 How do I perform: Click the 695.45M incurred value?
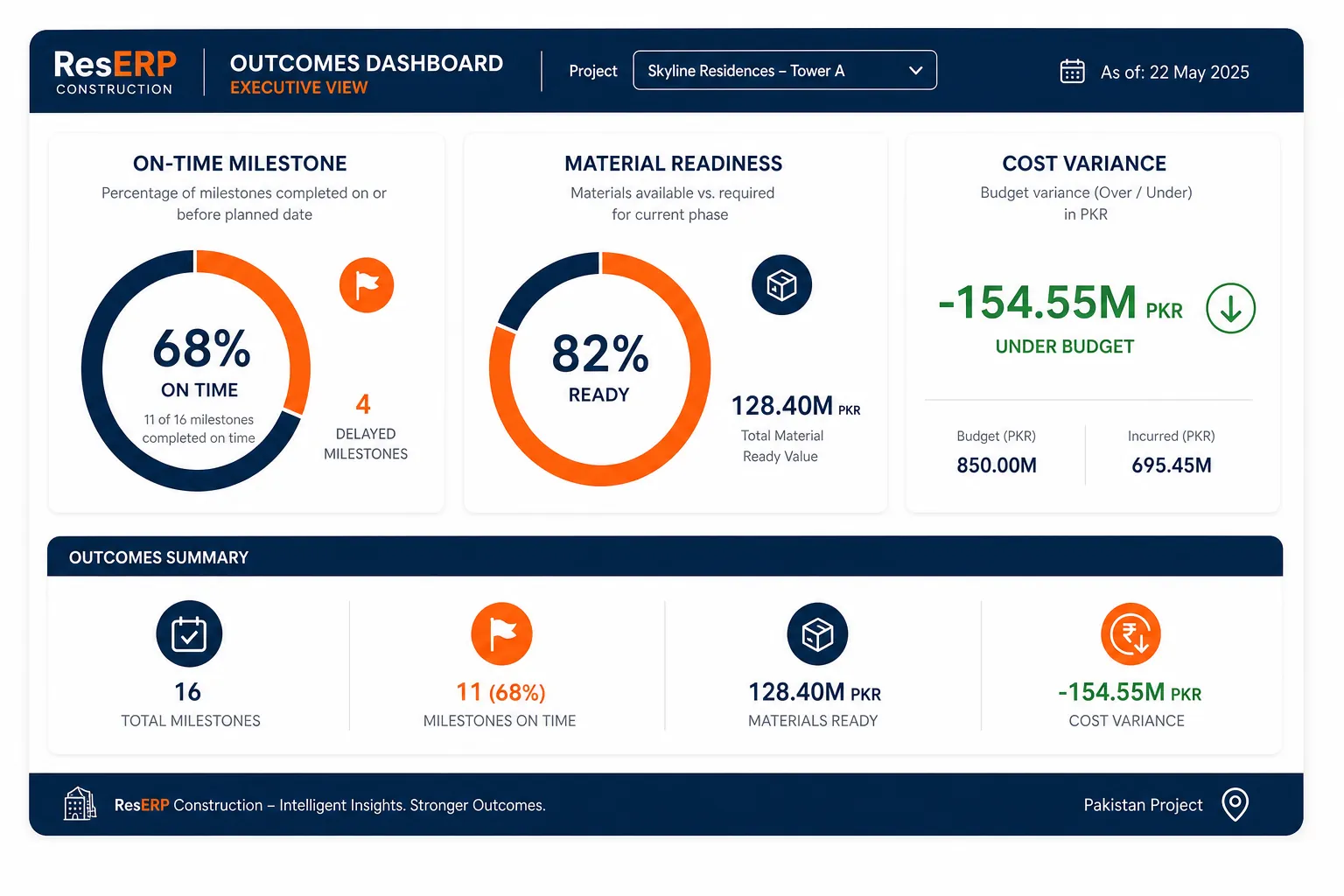coord(1172,465)
